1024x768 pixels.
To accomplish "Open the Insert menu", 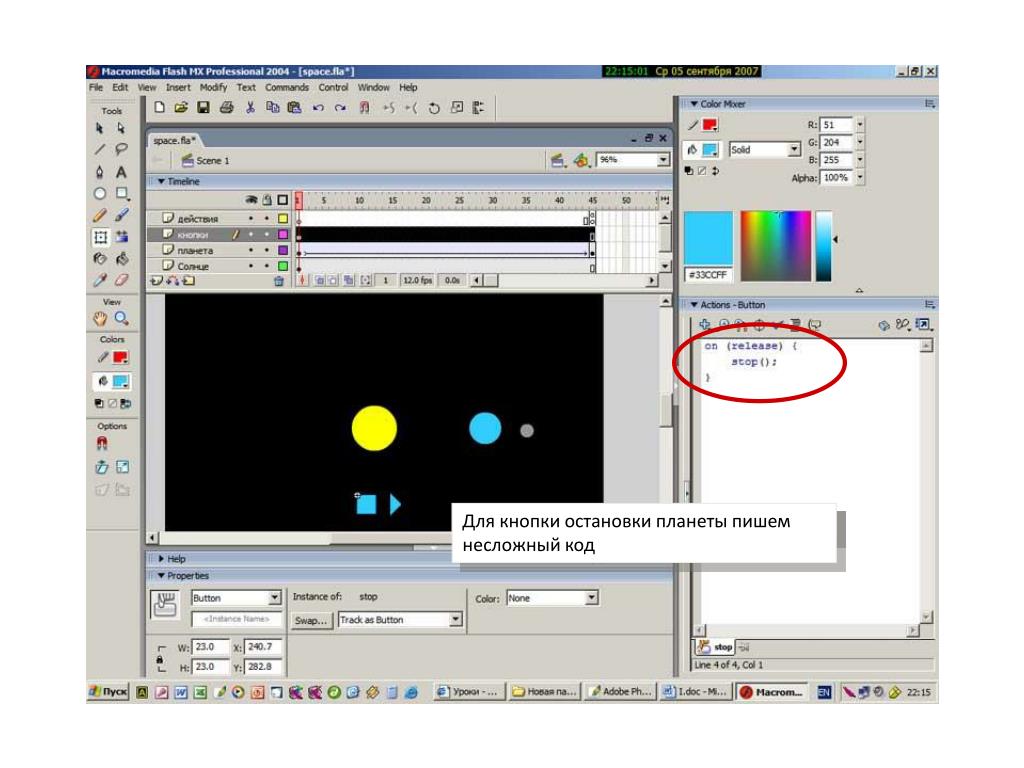I will click(x=178, y=87).
